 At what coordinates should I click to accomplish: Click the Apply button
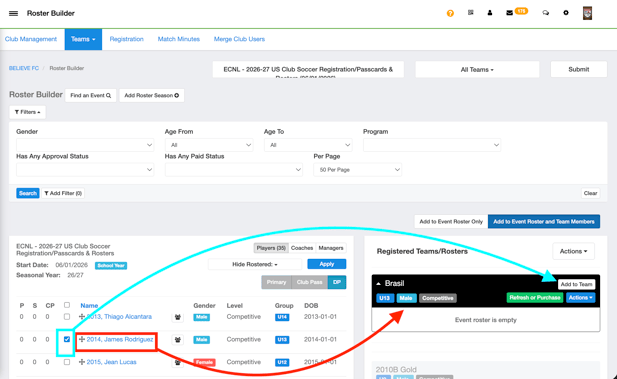(x=327, y=264)
